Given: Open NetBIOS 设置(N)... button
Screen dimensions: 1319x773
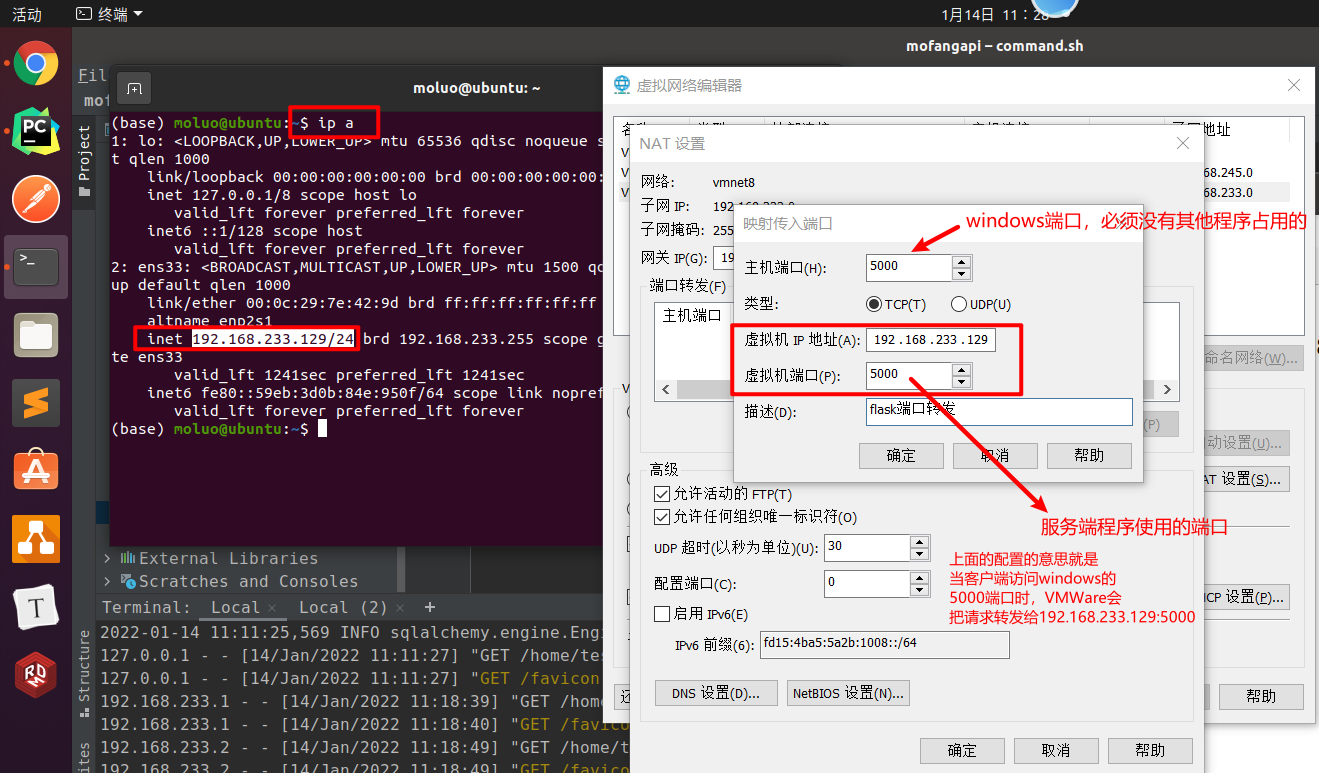Looking at the screenshot, I should 848,693.
